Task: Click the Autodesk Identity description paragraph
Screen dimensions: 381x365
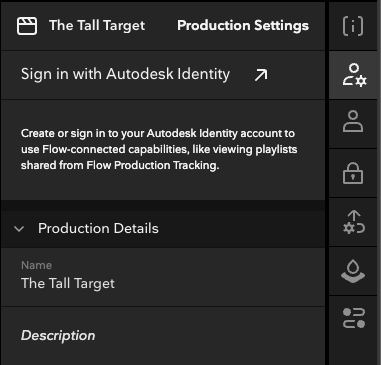Action: [x=159, y=149]
